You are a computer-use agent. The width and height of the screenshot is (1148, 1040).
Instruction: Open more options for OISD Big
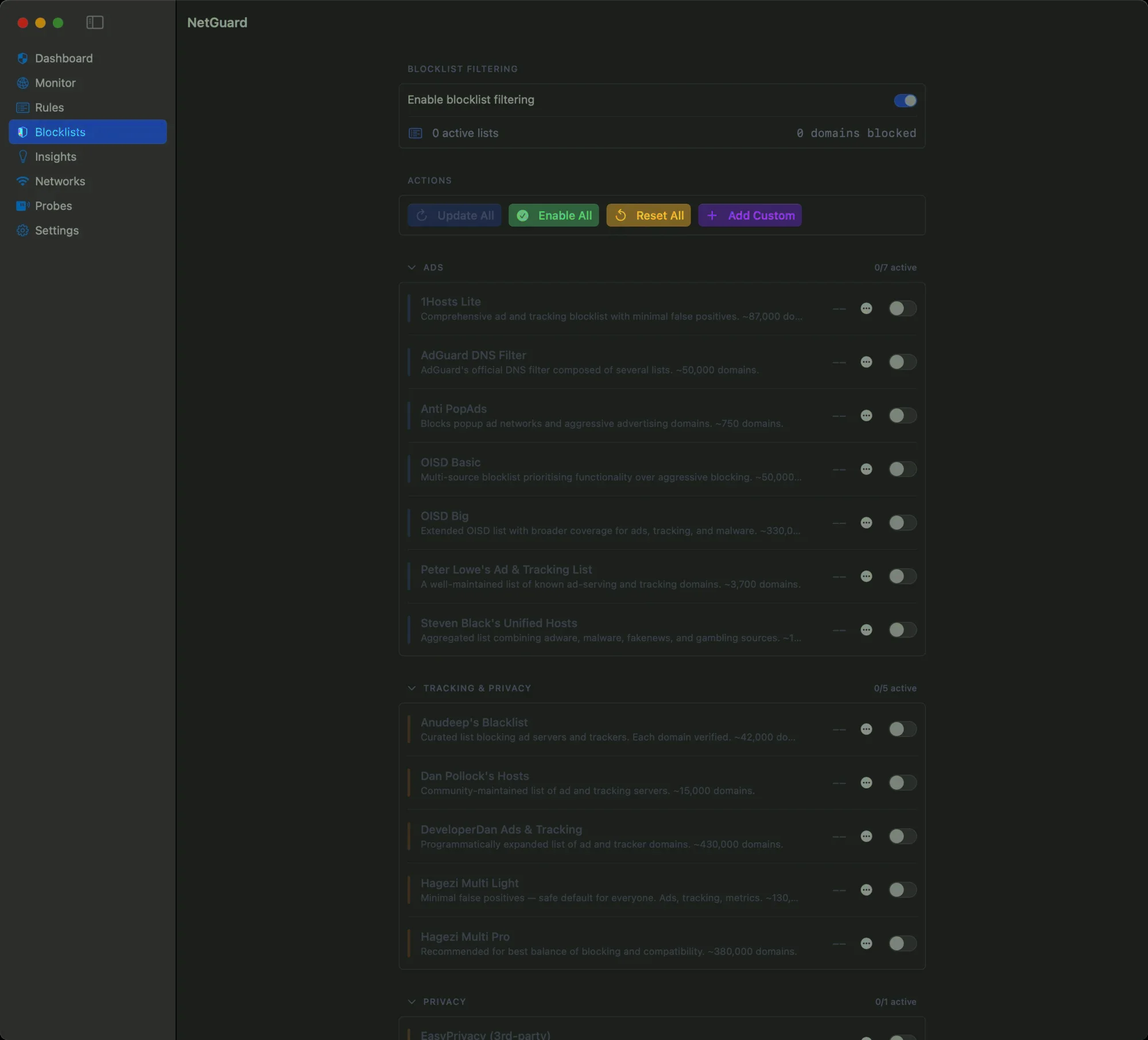pos(866,522)
